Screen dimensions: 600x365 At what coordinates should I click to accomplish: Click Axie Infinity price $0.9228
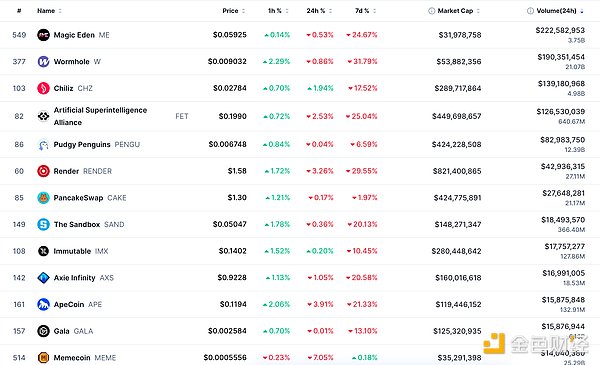232,278
